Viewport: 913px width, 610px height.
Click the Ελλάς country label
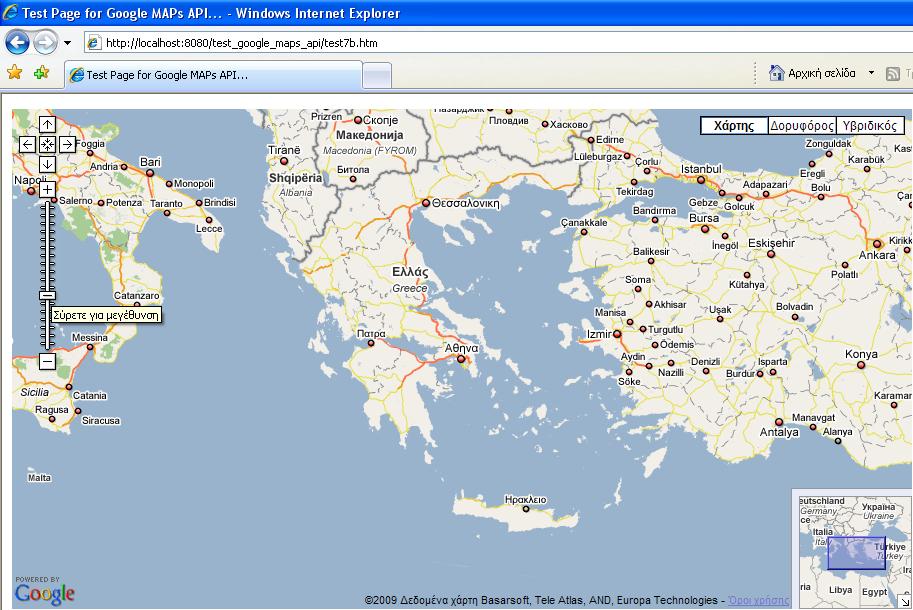coord(410,272)
